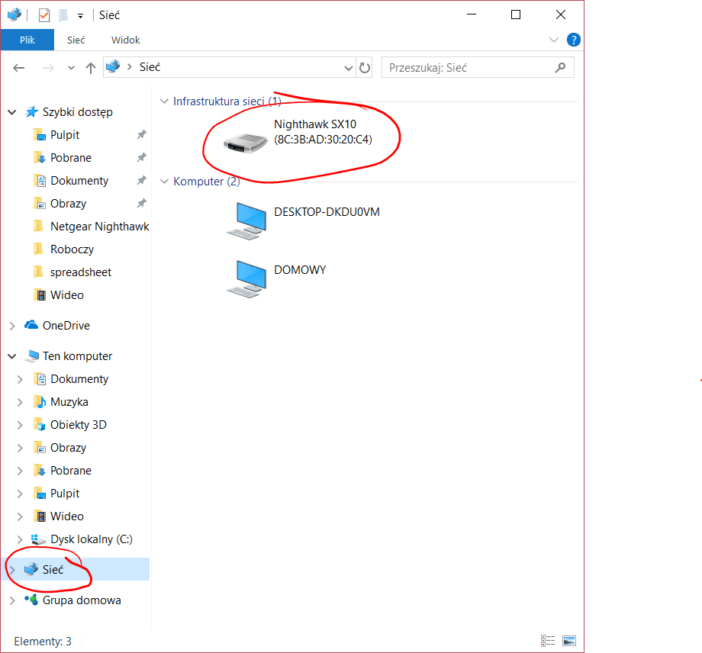Expand the Dysk lokalny (C:) node

point(20,539)
